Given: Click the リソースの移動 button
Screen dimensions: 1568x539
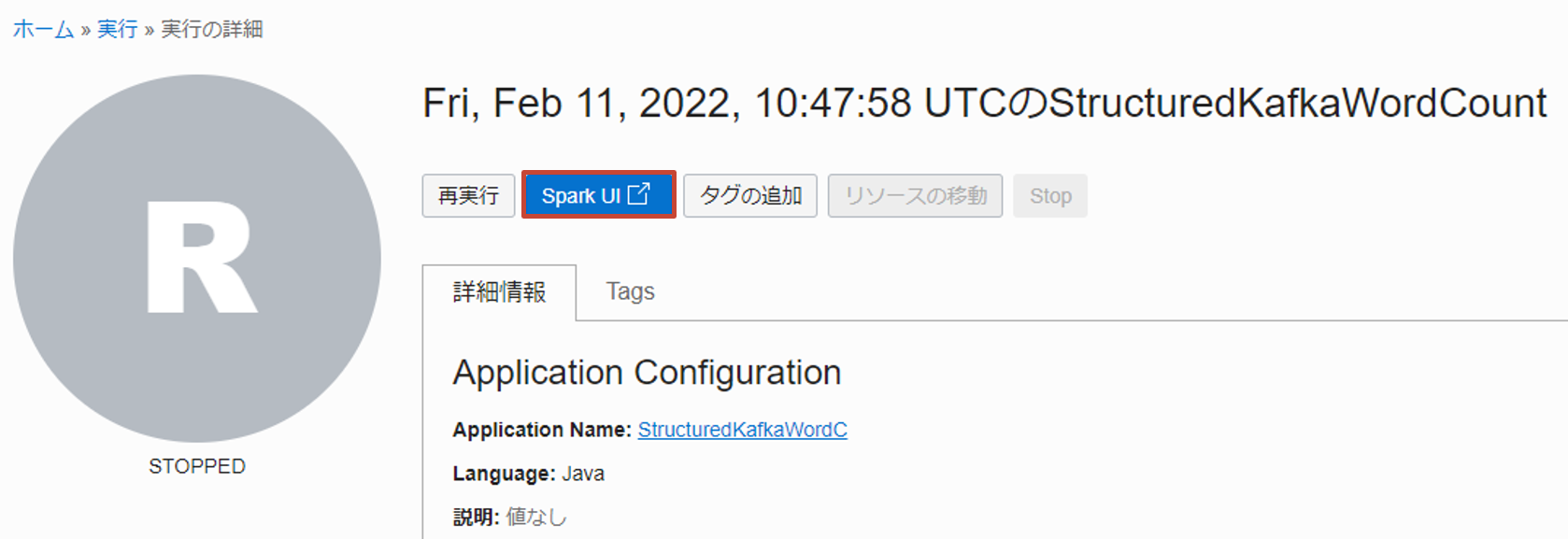Looking at the screenshot, I should point(915,196).
